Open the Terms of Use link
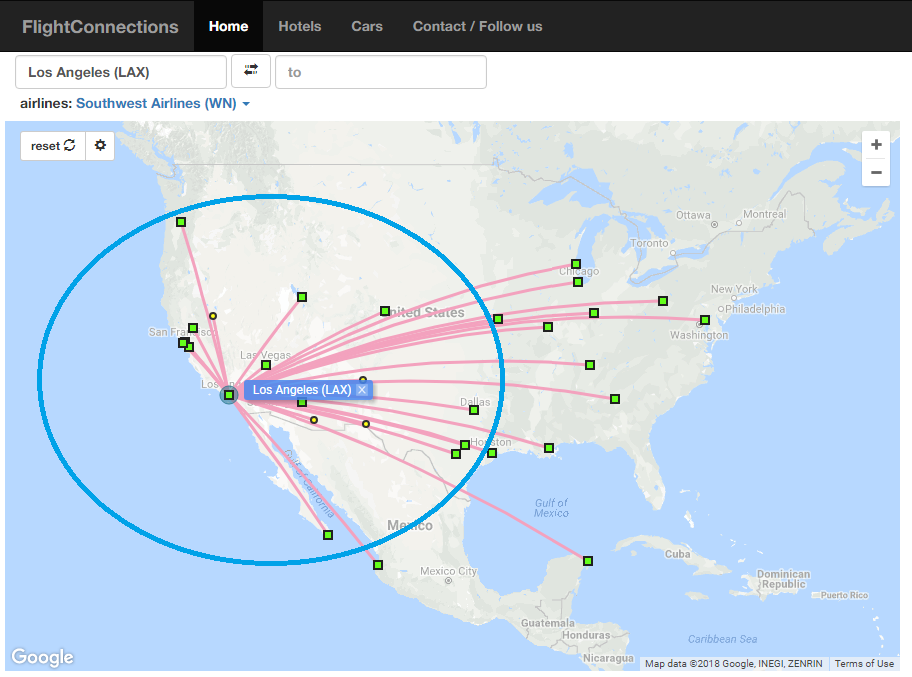912x677 pixels. (864, 664)
